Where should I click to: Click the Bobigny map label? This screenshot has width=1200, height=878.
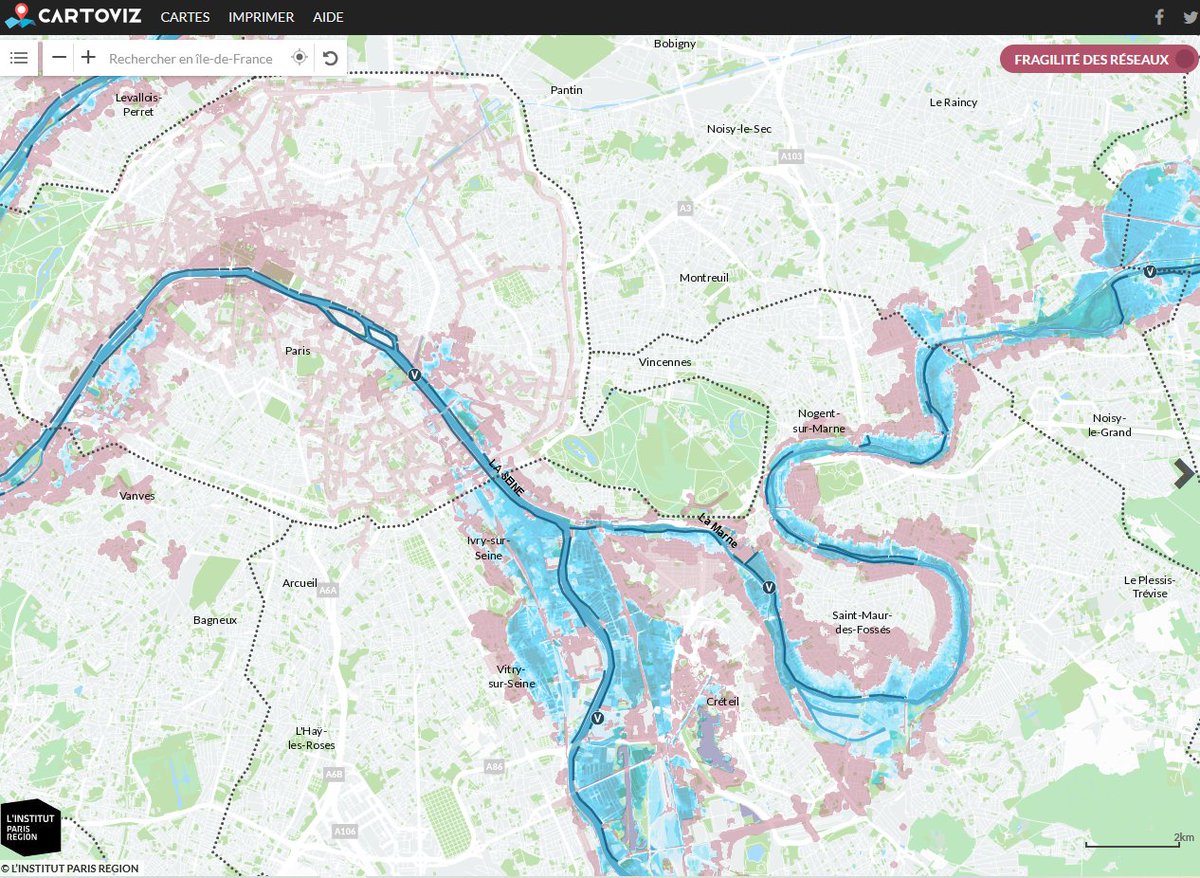(674, 44)
